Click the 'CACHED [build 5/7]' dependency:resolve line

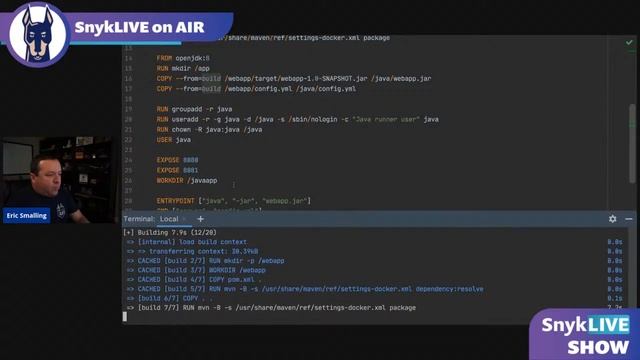click(305, 289)
